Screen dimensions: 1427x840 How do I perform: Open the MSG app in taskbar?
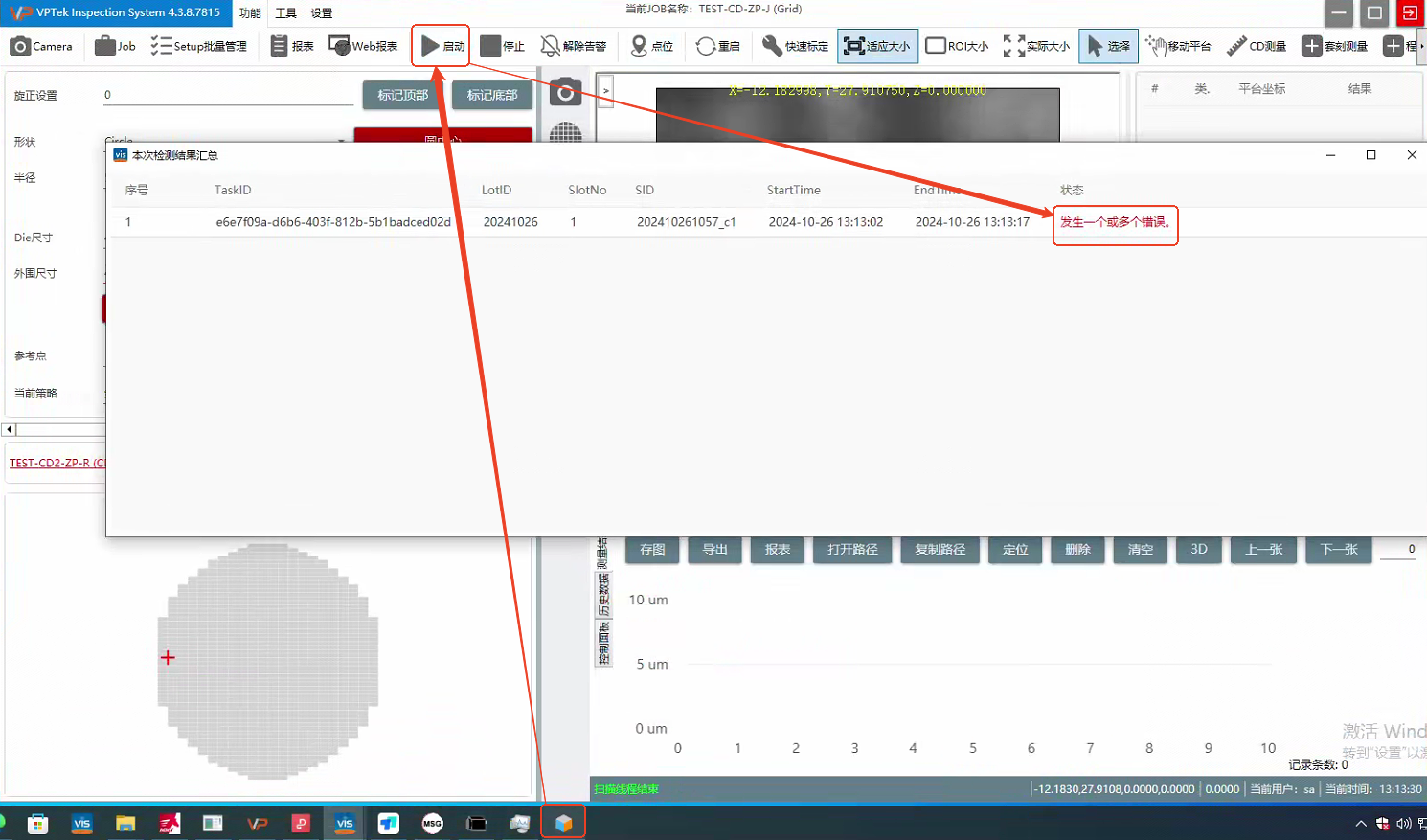(432, 823)
